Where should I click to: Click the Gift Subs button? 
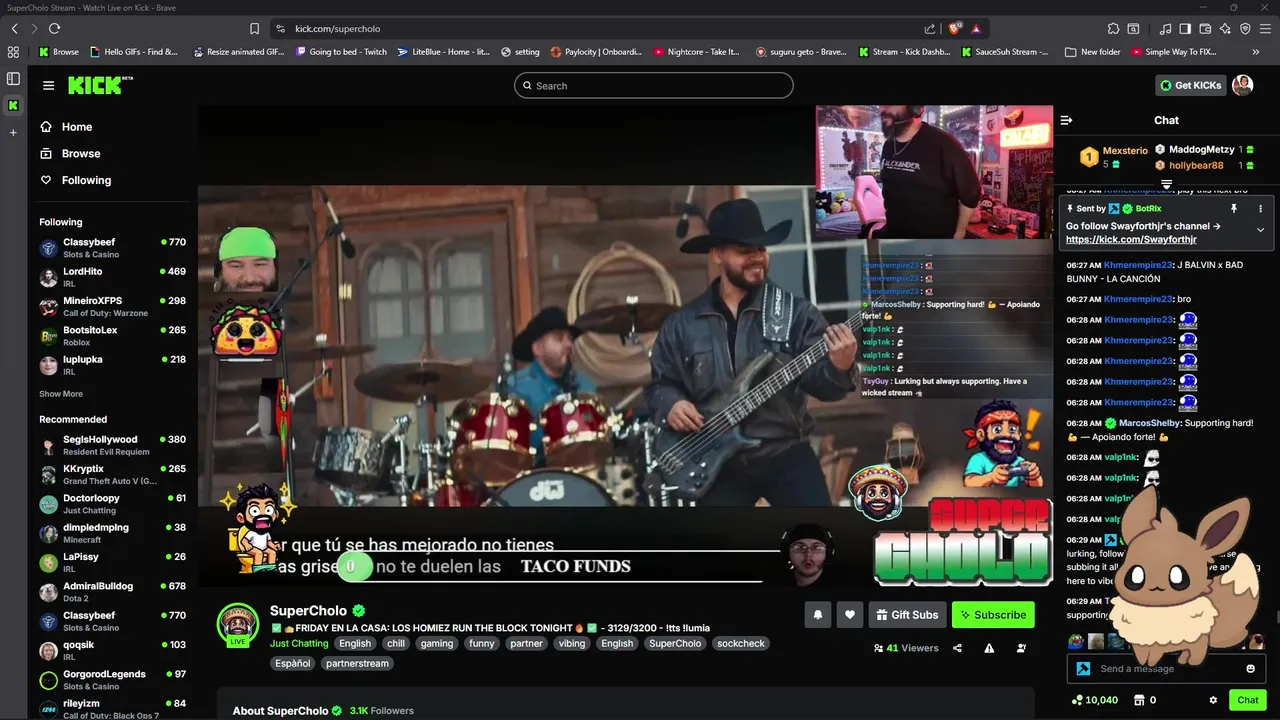[x=906, y=615]
